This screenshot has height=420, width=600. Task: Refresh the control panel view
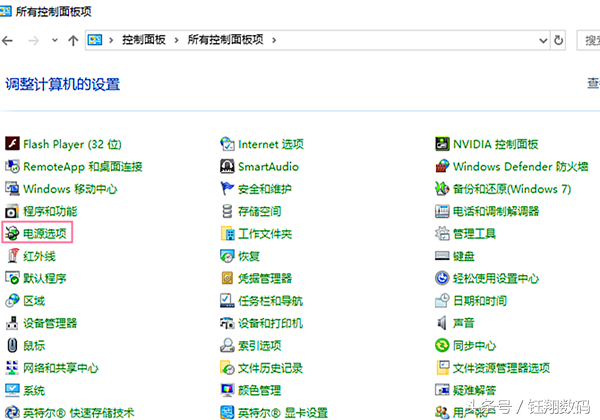pyautogui.click(x=558, y=40)
